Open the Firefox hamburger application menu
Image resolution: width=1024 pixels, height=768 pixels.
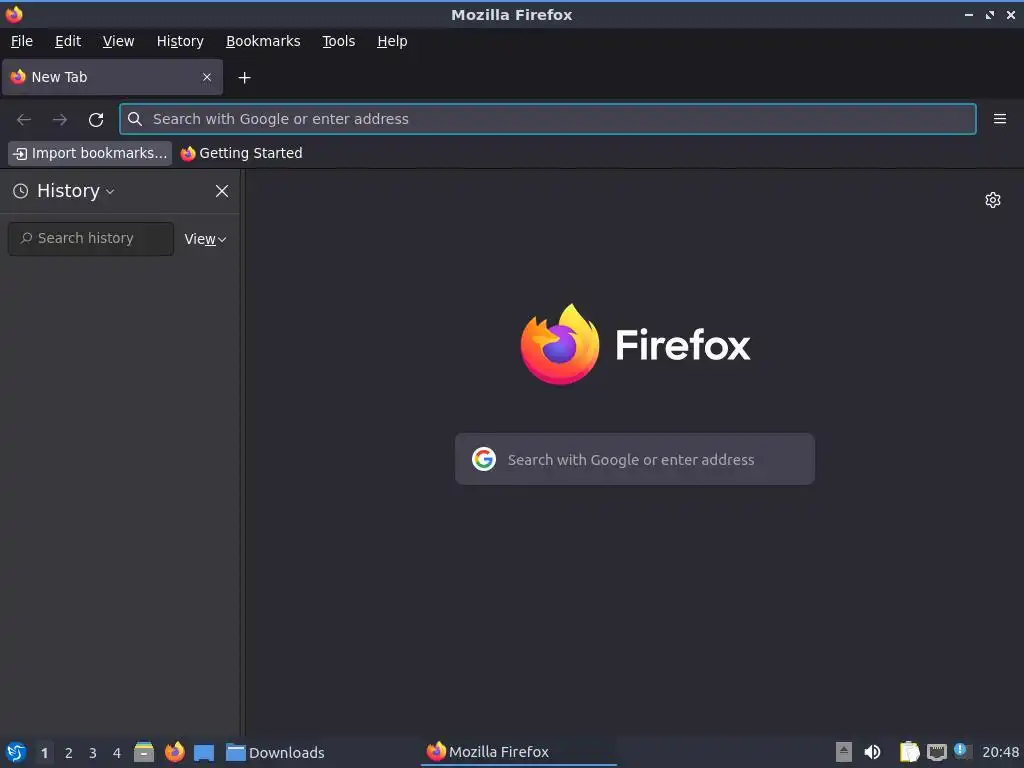[999, 119]
